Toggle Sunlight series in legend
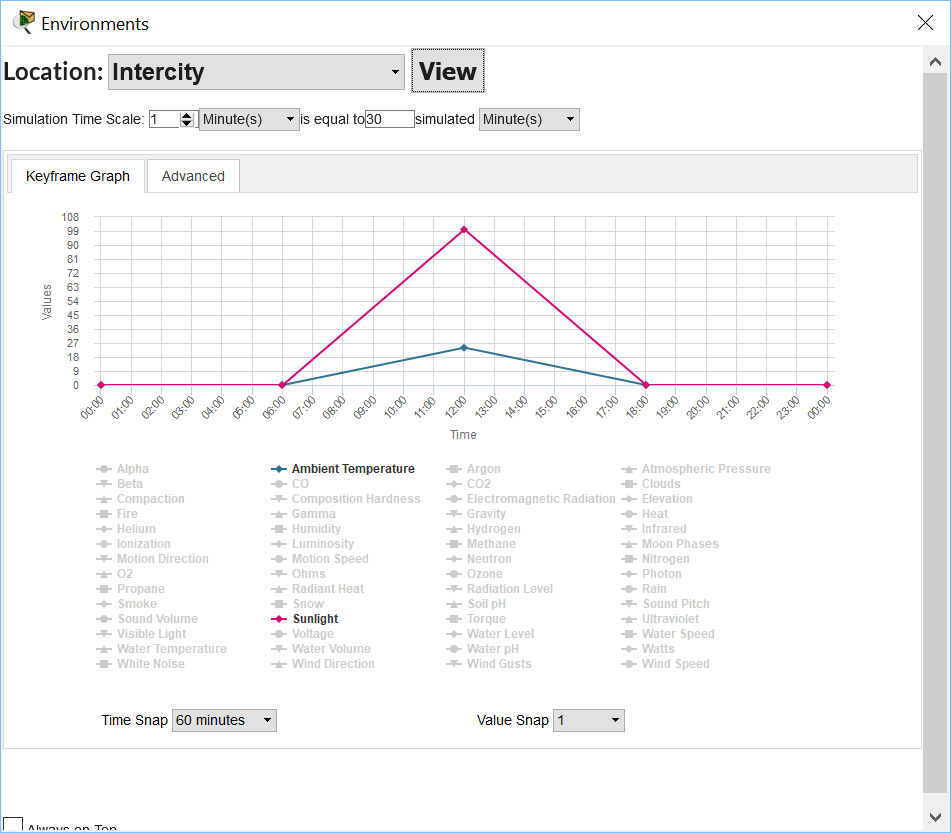Screen dimensions: 951x833 coord(315,619)
